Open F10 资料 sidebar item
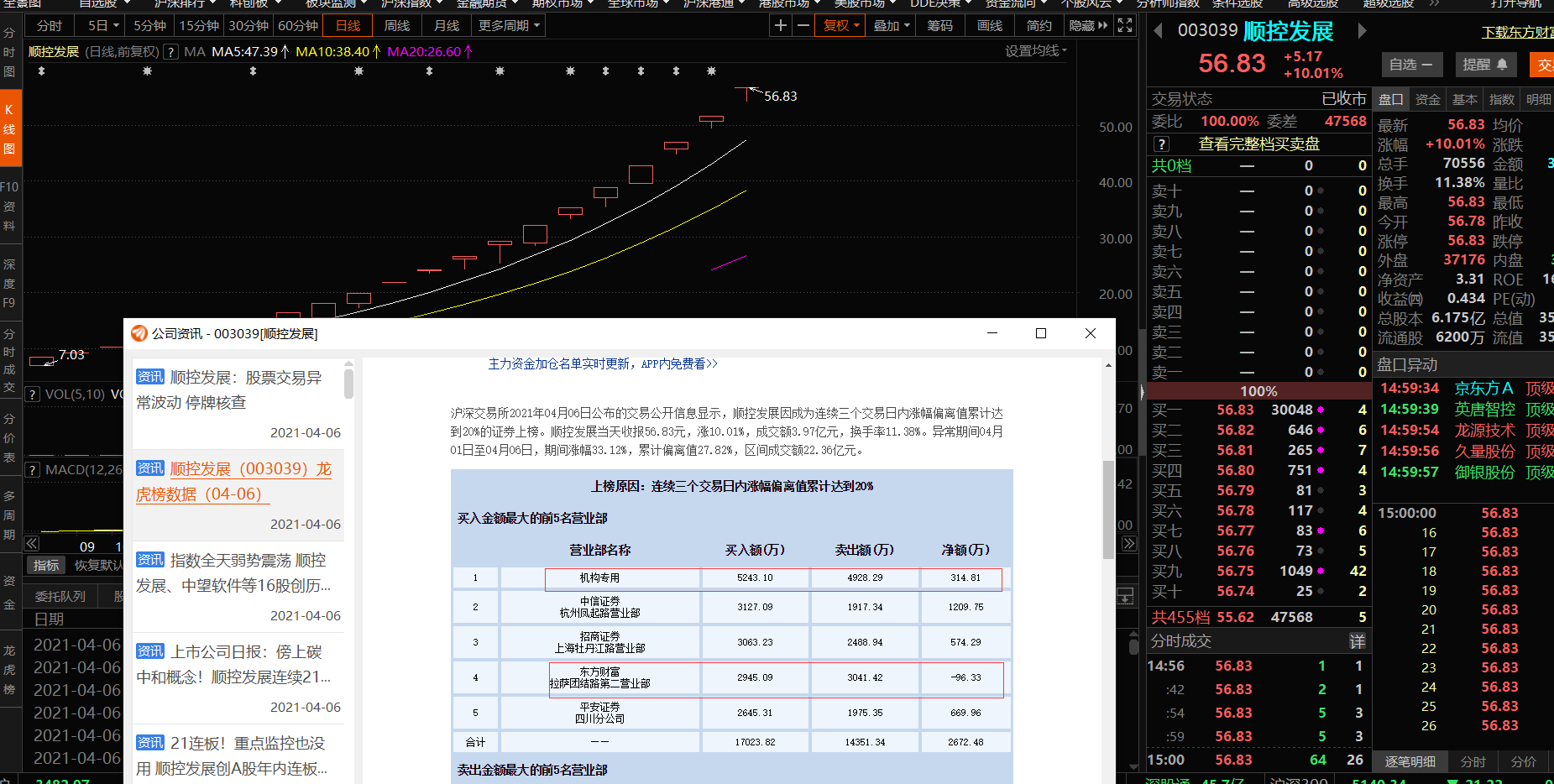1554x784 pixels. [9, 206]
